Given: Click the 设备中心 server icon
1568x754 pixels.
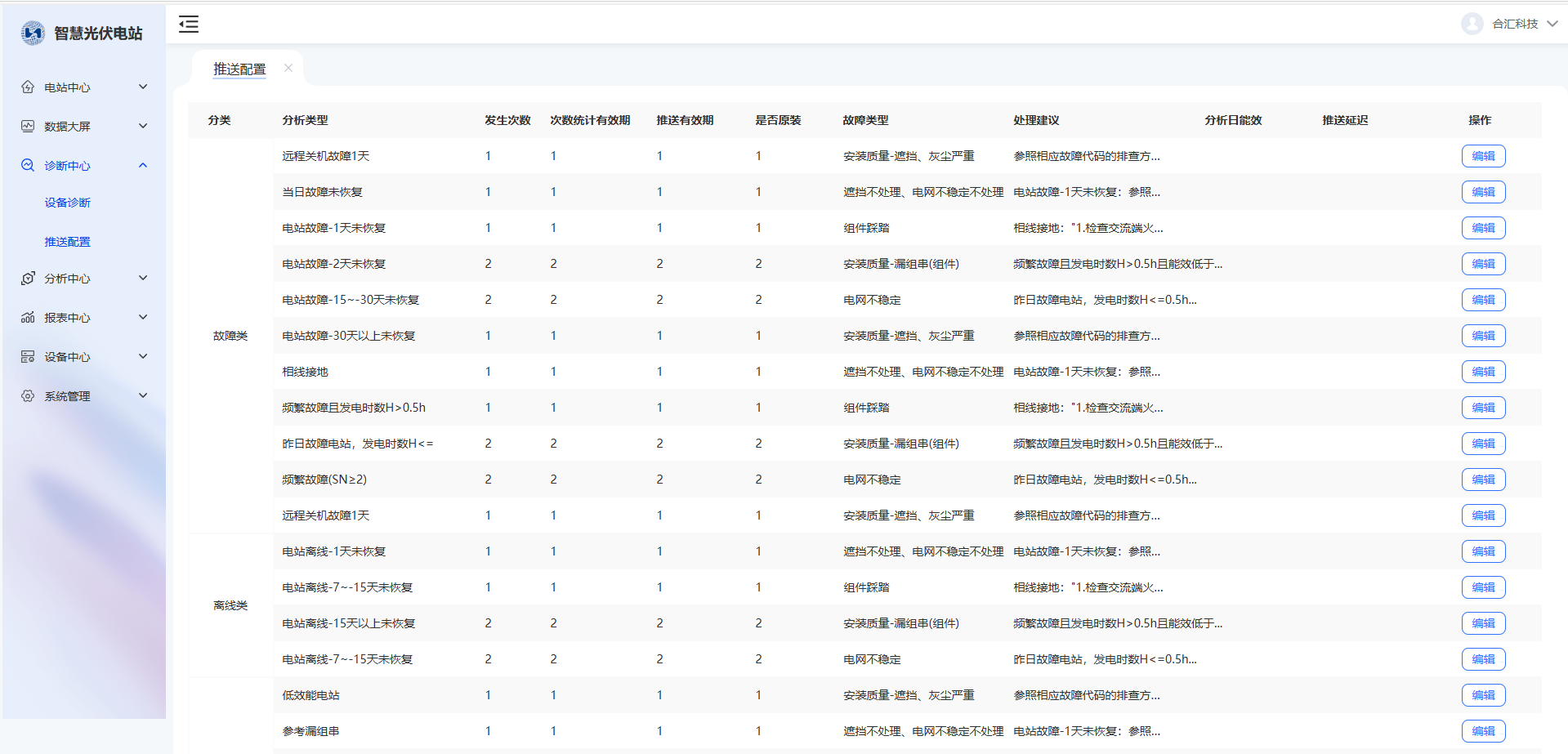Looking at the screenshot, I should (x=28, y=357).
